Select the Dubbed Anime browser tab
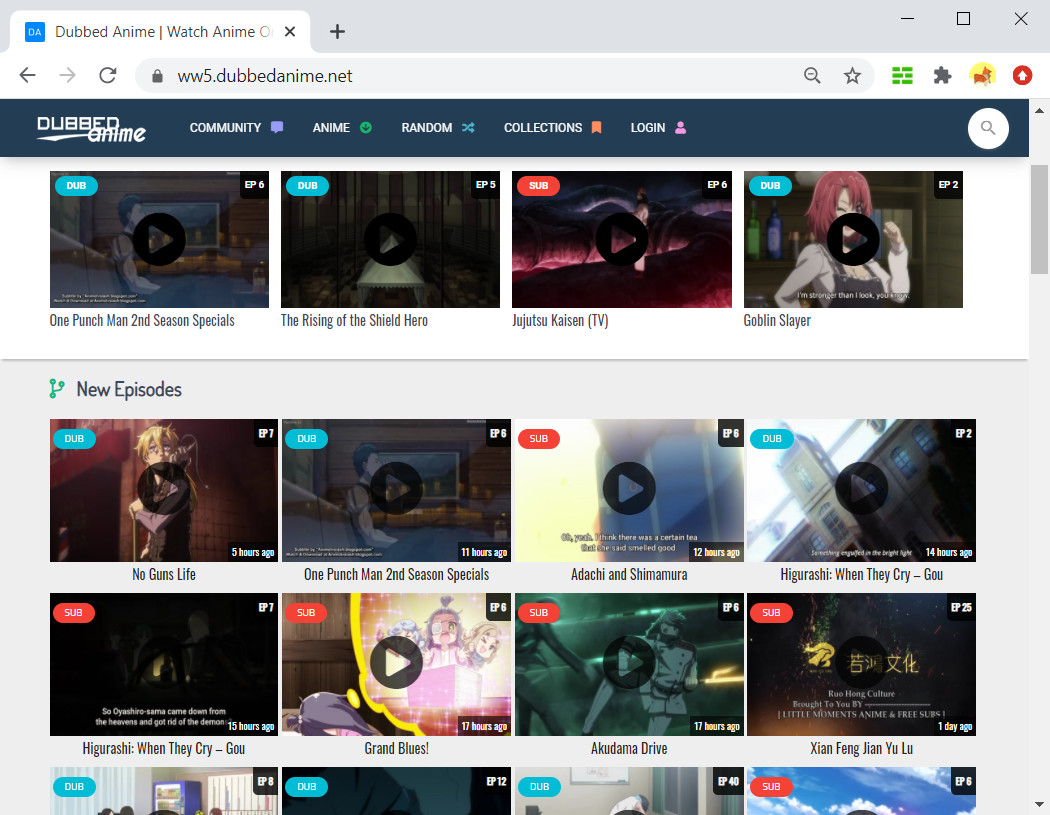This screenshot has width=1050, height=815. point(161,31)
